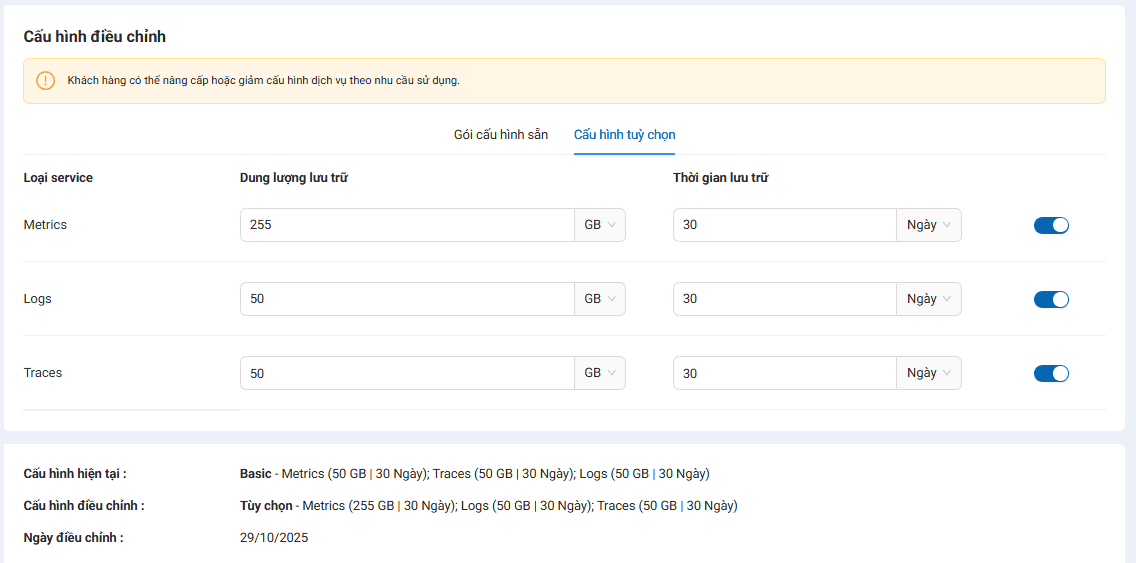Open the Traces retention Ngày unit dropdown

[x=928, y=373]
